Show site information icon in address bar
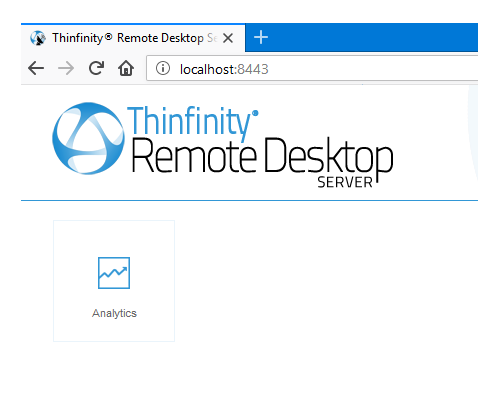 point(163,68)
